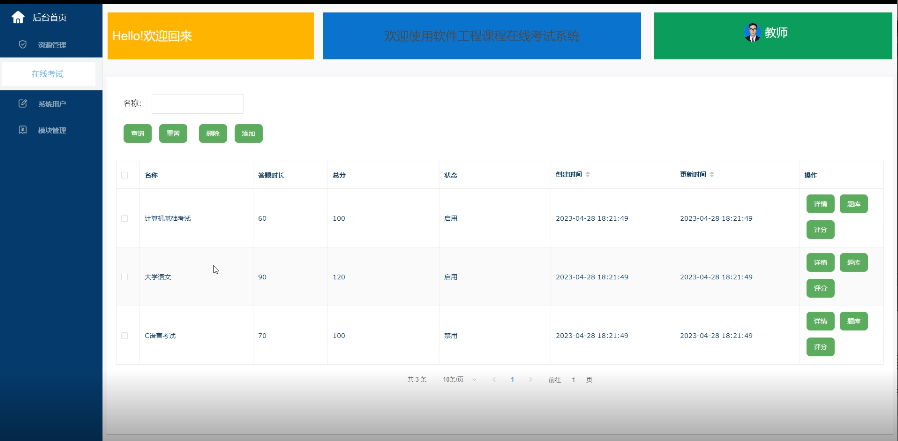
Task: Click the duration value 70
Action: coord(262,335)
